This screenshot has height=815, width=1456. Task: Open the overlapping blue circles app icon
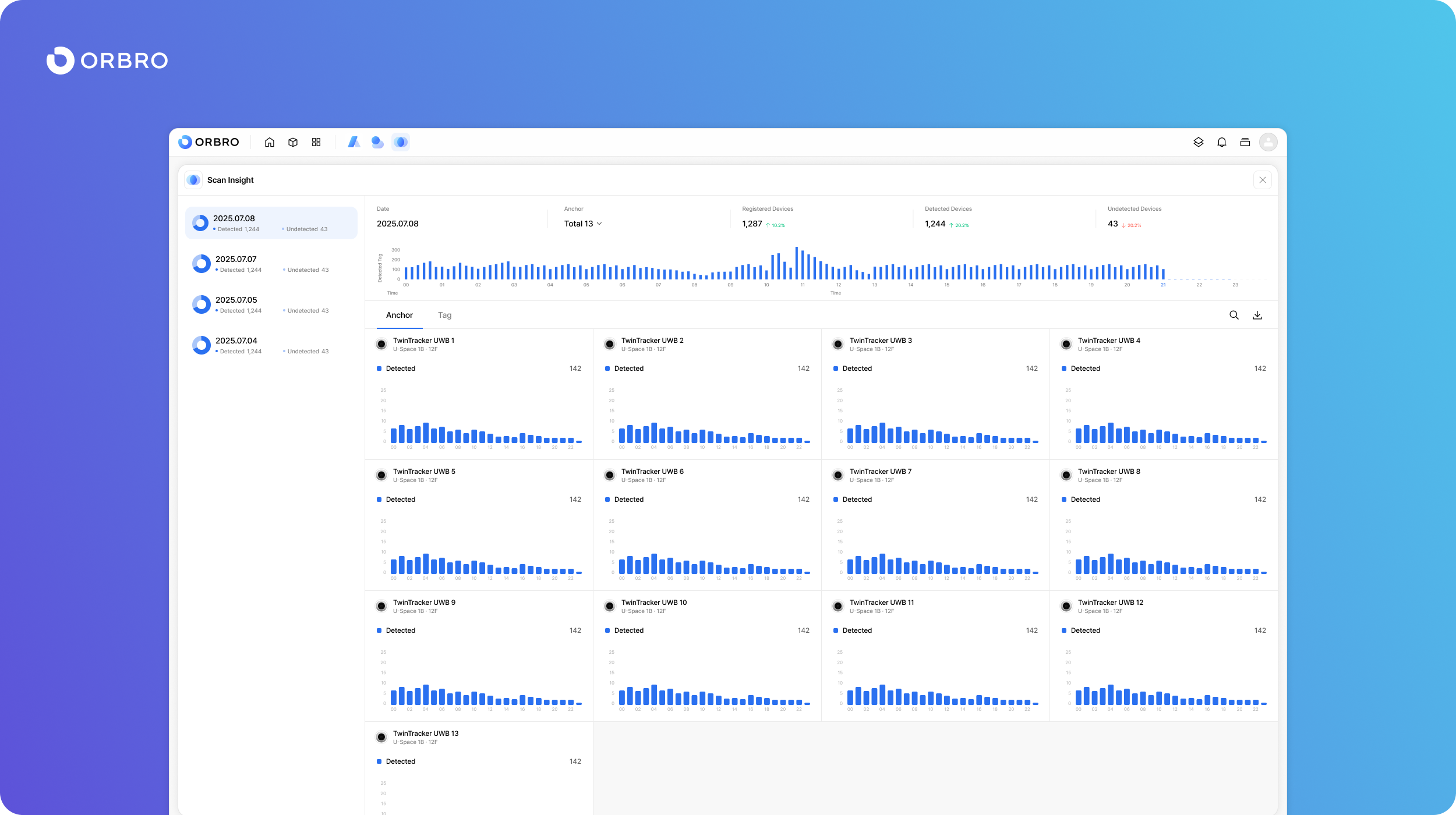377,142
